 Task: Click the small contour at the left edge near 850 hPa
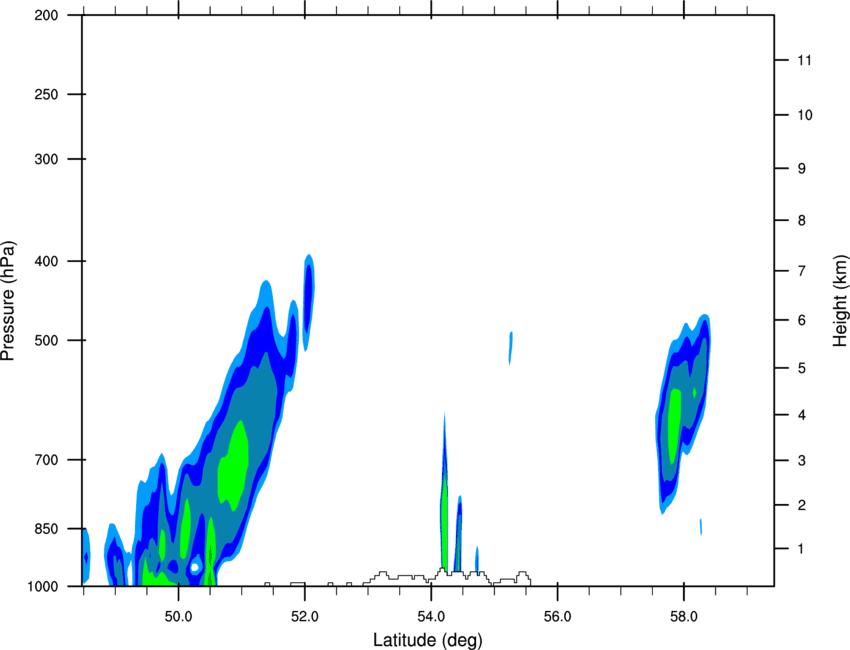pos(86,554)
